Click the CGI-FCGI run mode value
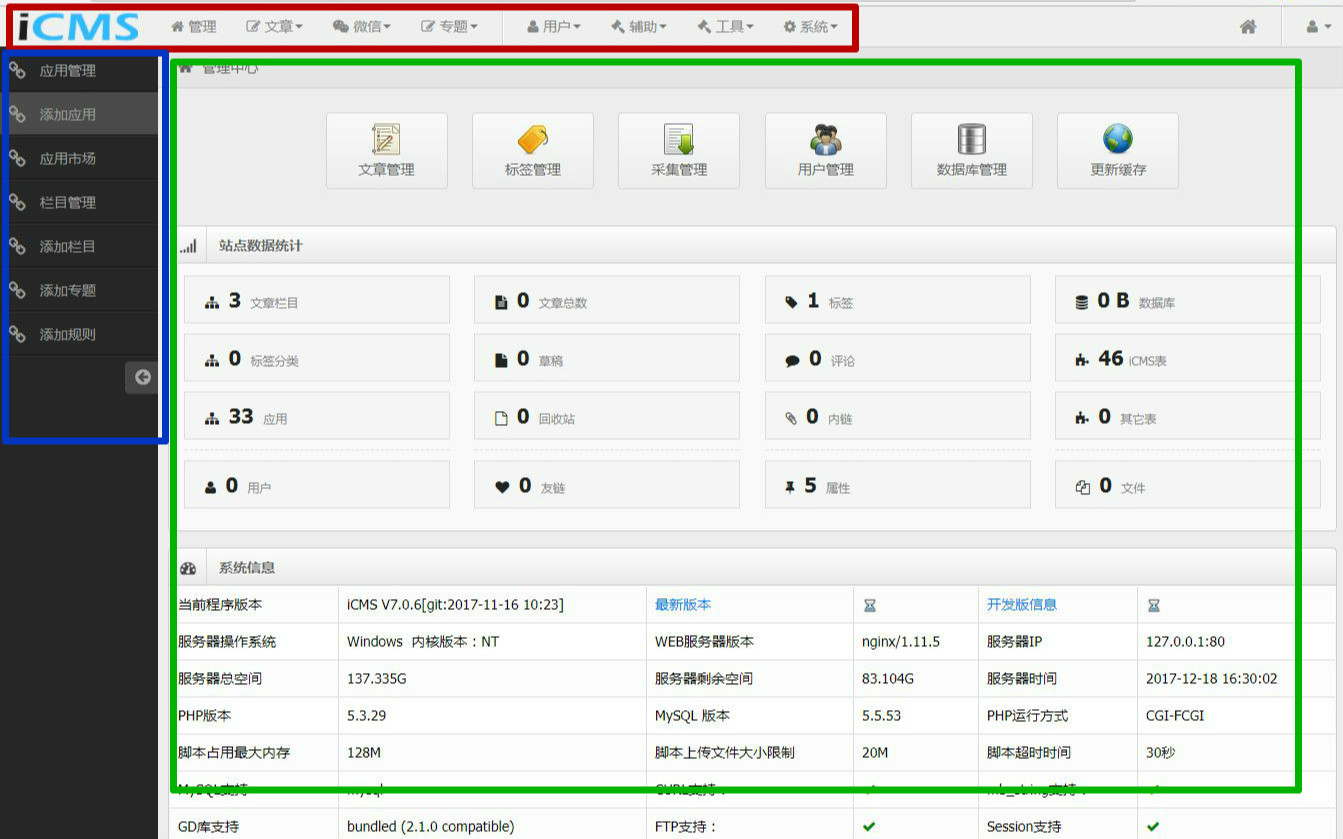Screen dimensions: 1343x839 [x=1175, y=716]
